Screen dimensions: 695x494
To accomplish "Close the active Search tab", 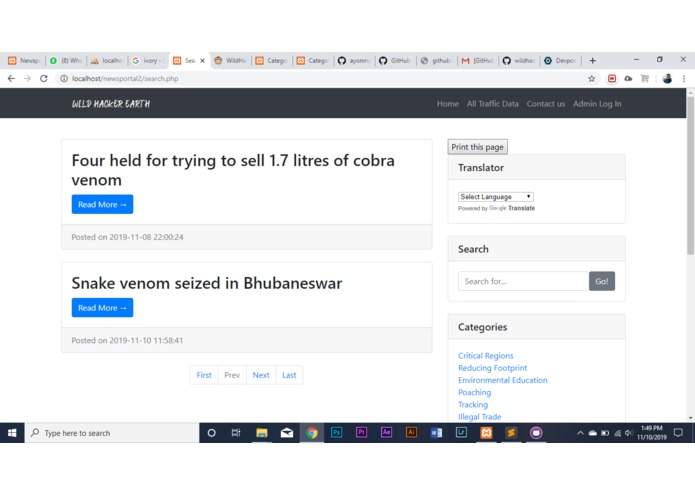I will 203,61.
